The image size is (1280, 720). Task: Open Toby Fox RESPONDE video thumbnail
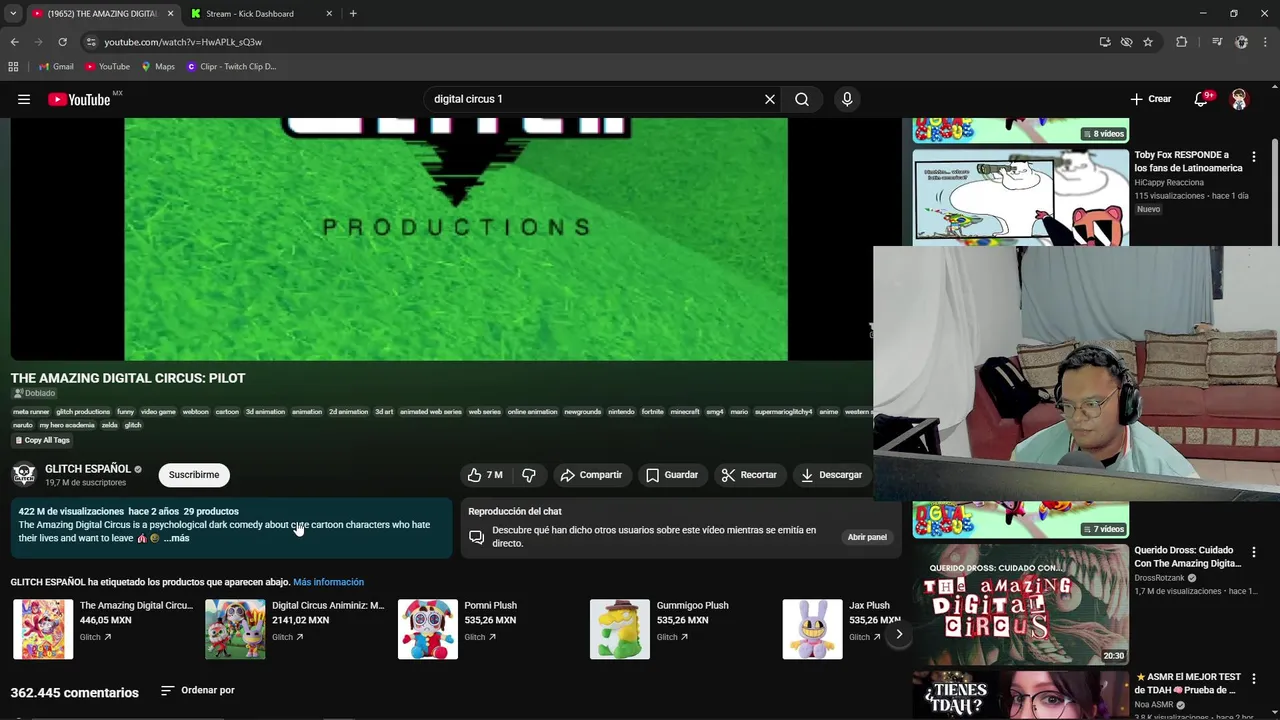coord(1020,197)
